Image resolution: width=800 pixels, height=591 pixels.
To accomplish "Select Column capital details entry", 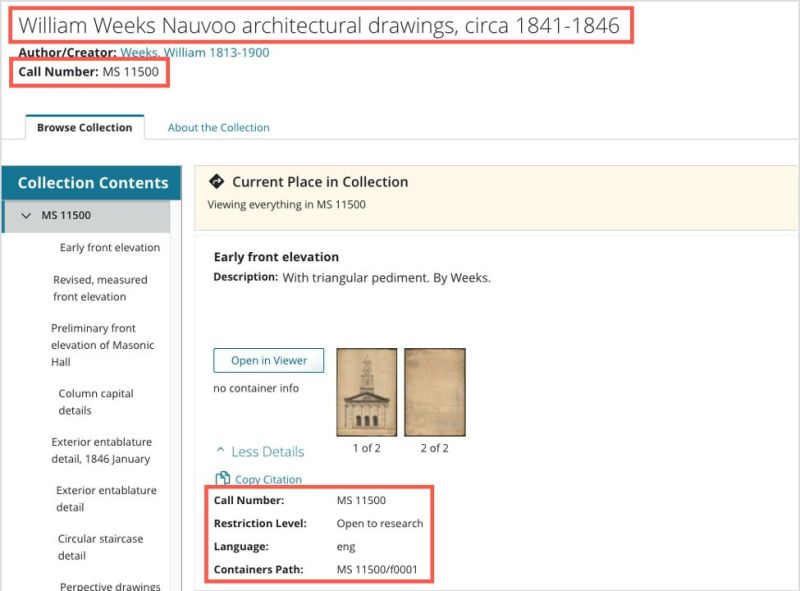I will (96, 402).
